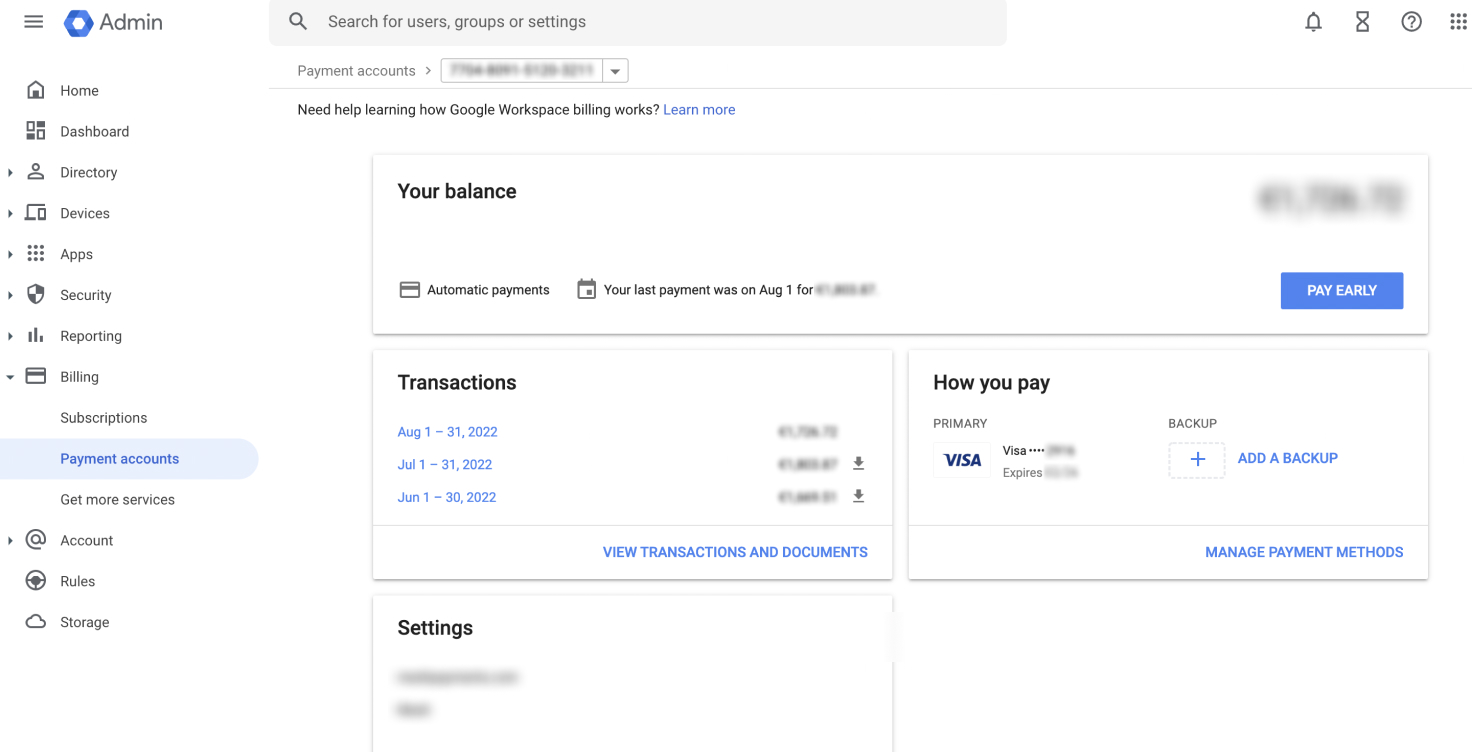
Task: Click the notifications bell icon
Action: coord(1313,22)
